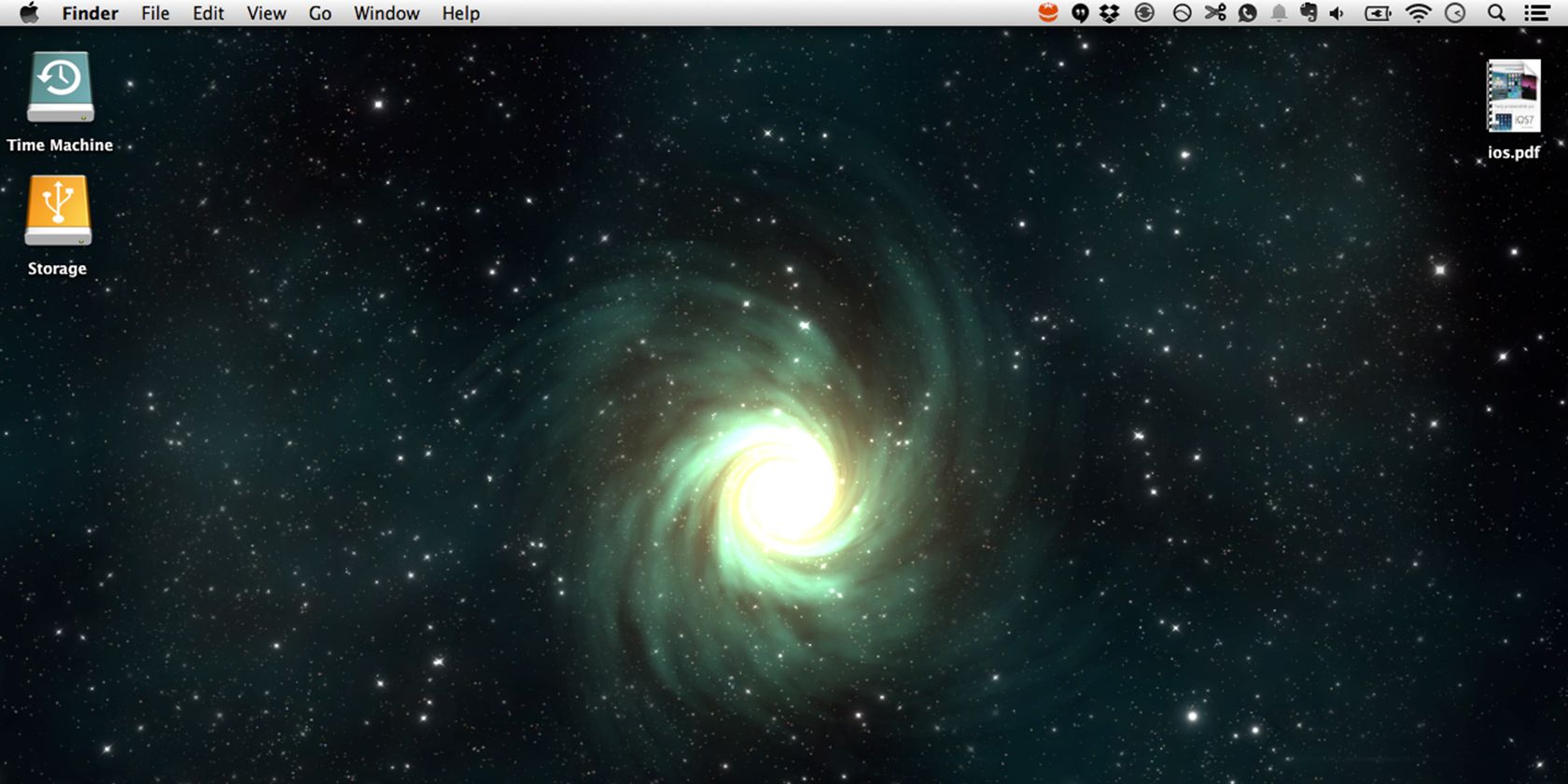
Task: Open the scissors icon in menu bar
Action: (1215, 13)
